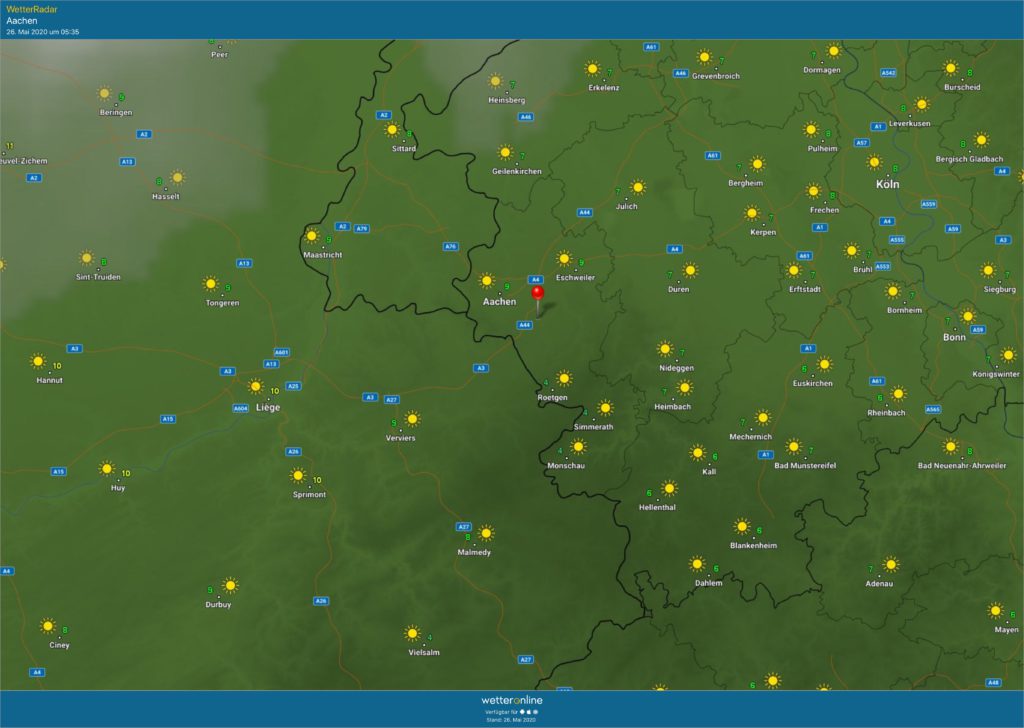Click the A601 motorway badge near Liège
The height and width of the screenshot is (728, 1024).
click(281, 353)
